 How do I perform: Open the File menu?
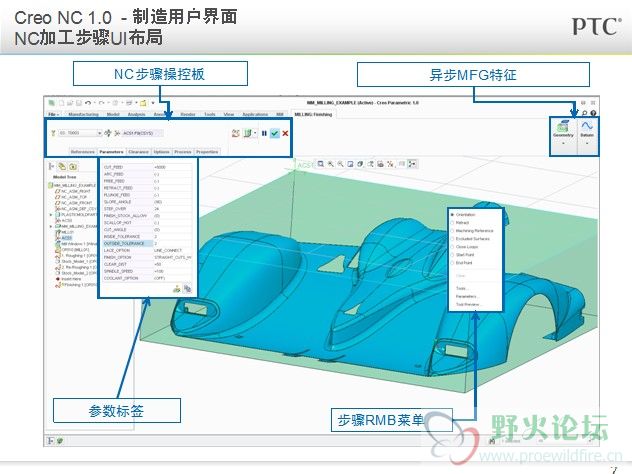[53, 114]
